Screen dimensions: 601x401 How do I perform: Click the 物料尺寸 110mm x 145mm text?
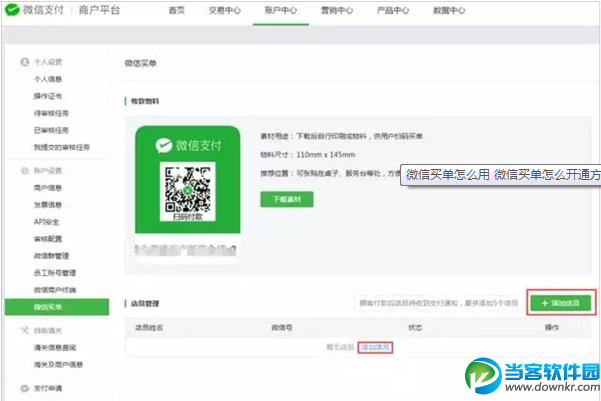pyautogui.click(x=308, y=155)
